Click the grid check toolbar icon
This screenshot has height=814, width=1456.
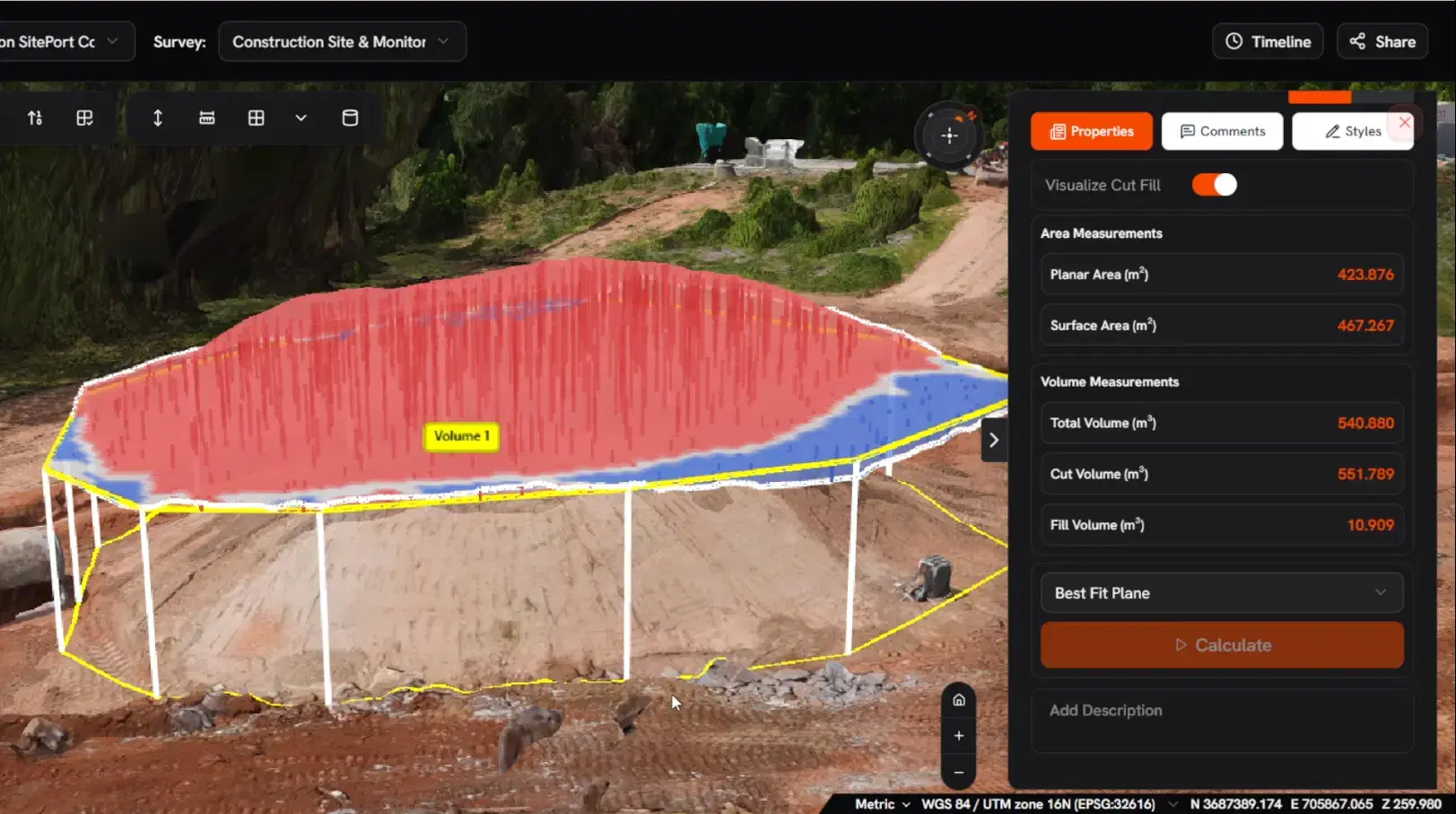tap(84, 117)
